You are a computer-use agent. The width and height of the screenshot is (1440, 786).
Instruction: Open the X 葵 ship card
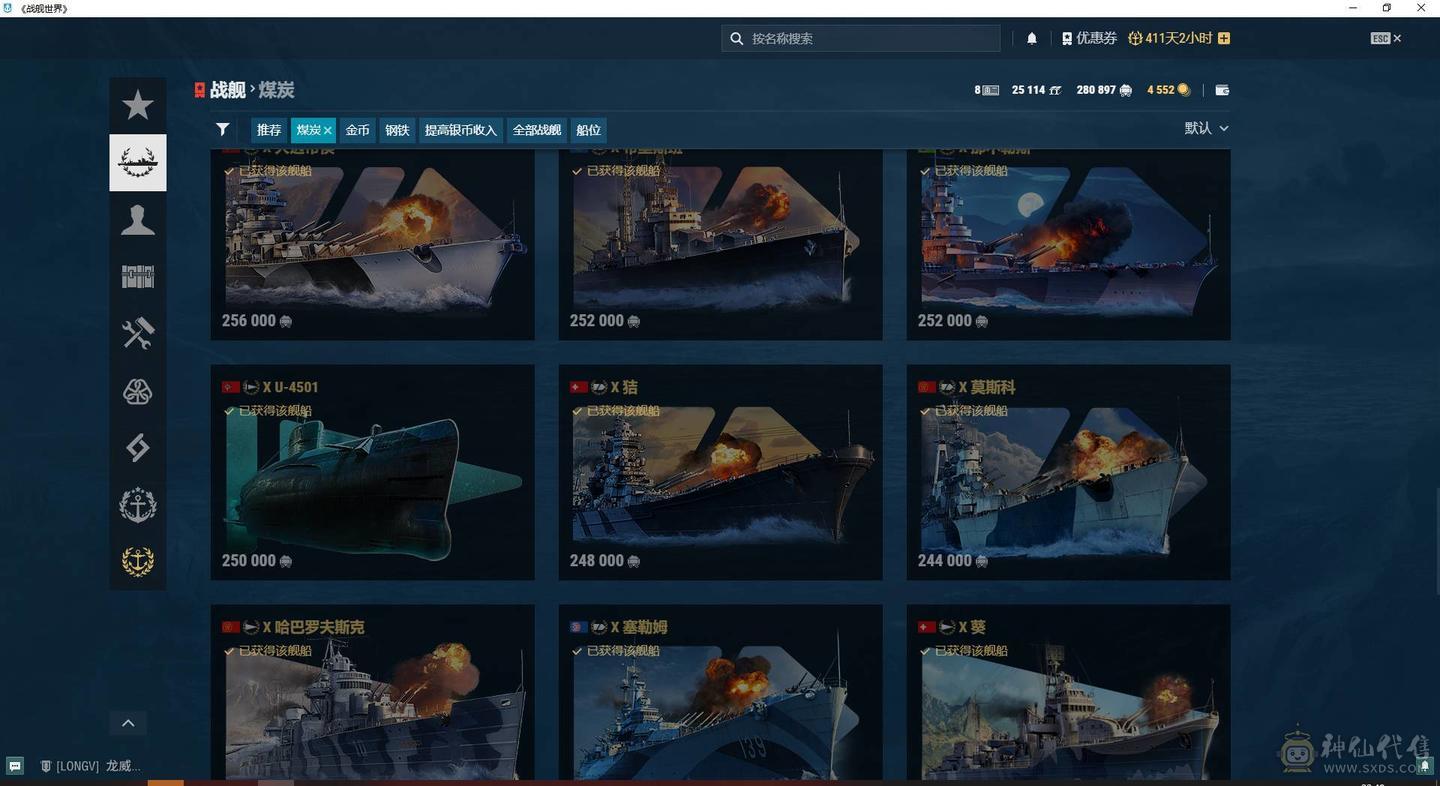[1068, 692]
